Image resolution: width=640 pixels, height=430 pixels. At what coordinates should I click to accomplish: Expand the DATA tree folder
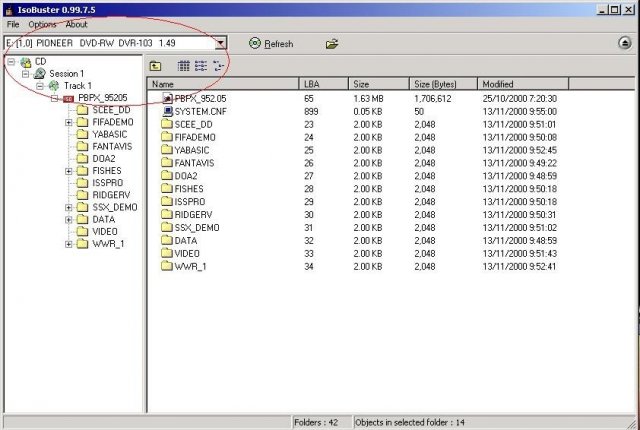pos(68,220)
